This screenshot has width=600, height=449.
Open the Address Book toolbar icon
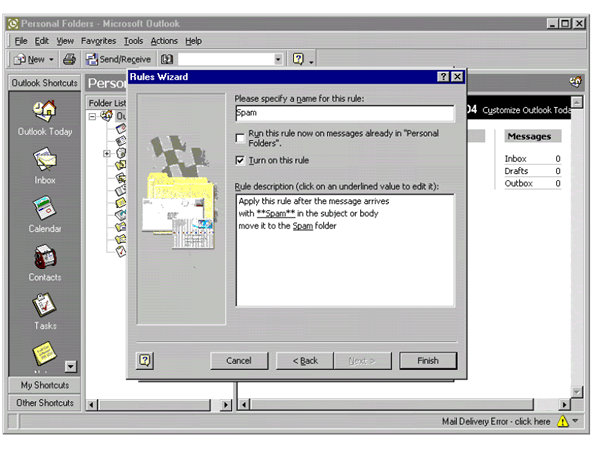pos(167,59)
